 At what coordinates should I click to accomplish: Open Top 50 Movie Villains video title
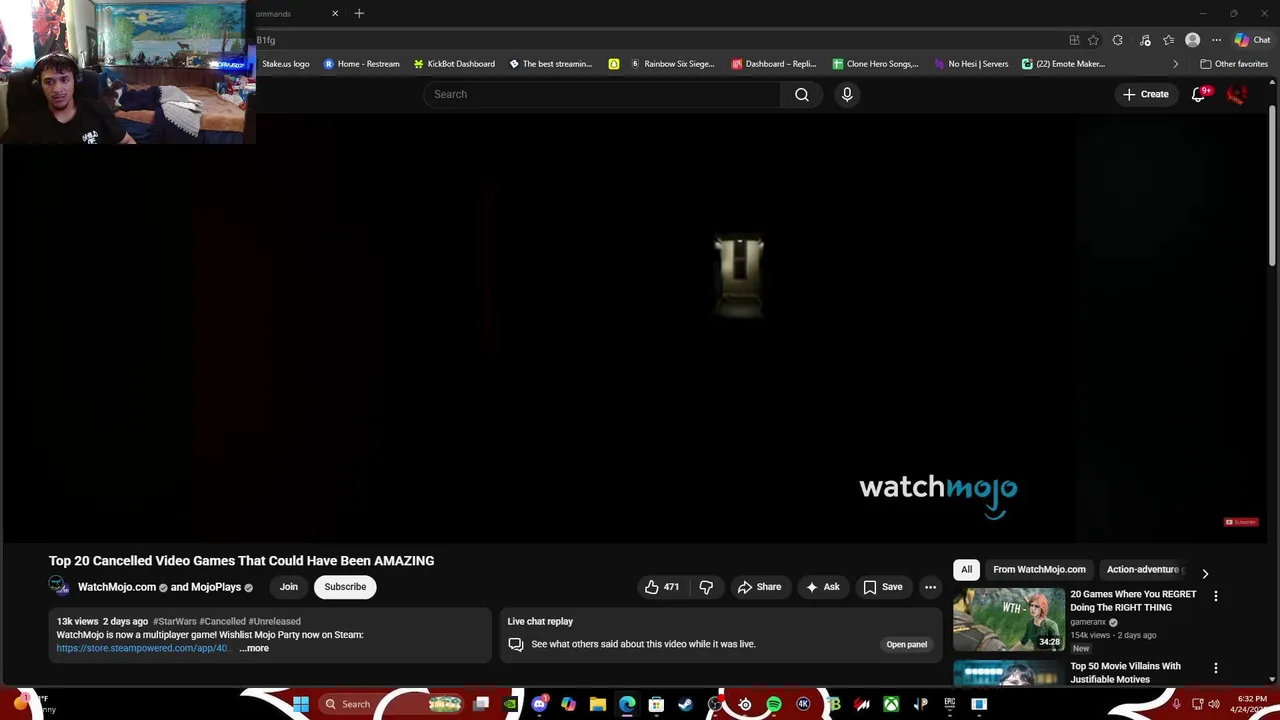coord(1125,672)
